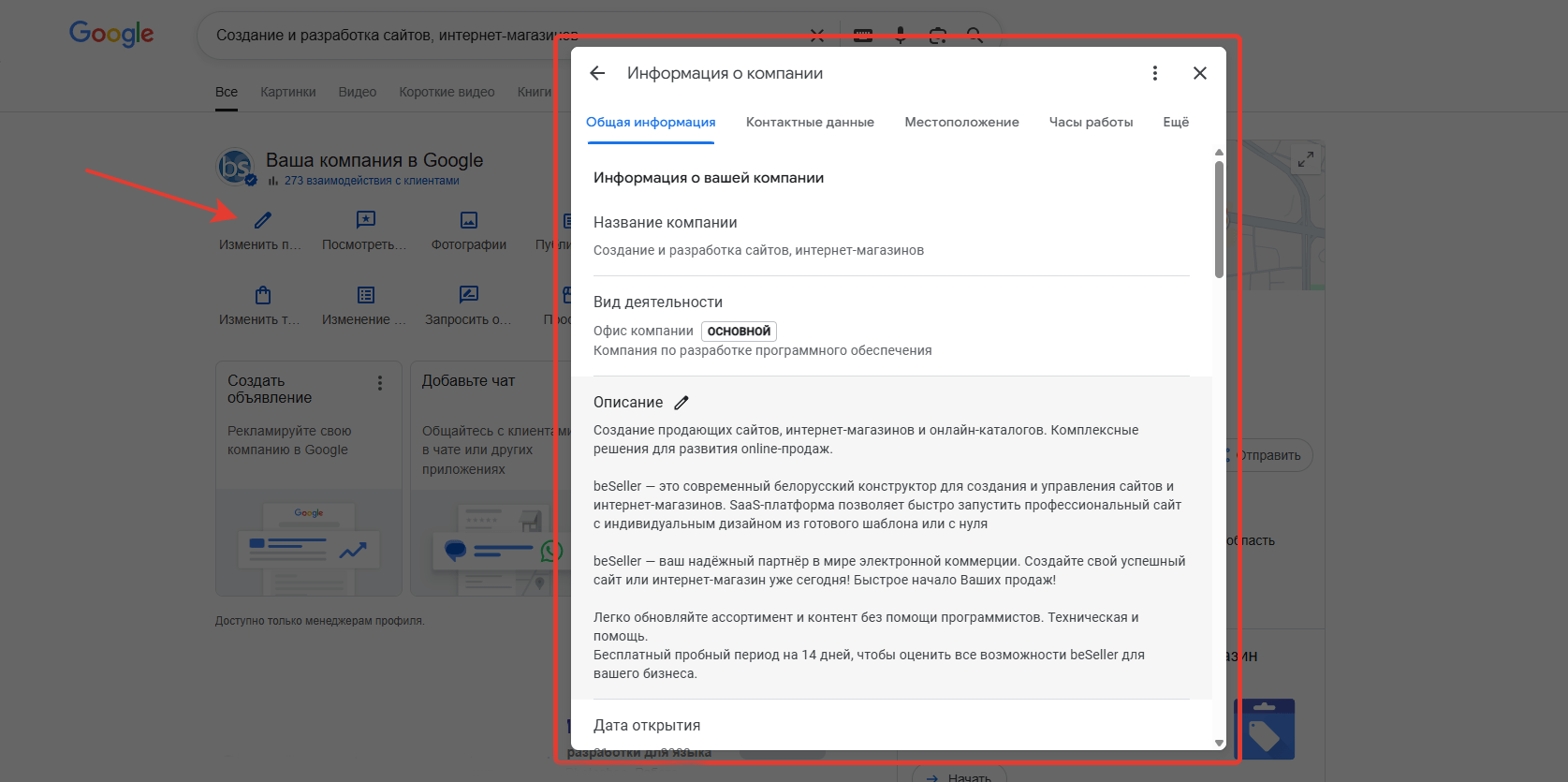The image size is (1568, 782).
Task: Click the 'Описание' section heading
Action: (x=628, y=403)
